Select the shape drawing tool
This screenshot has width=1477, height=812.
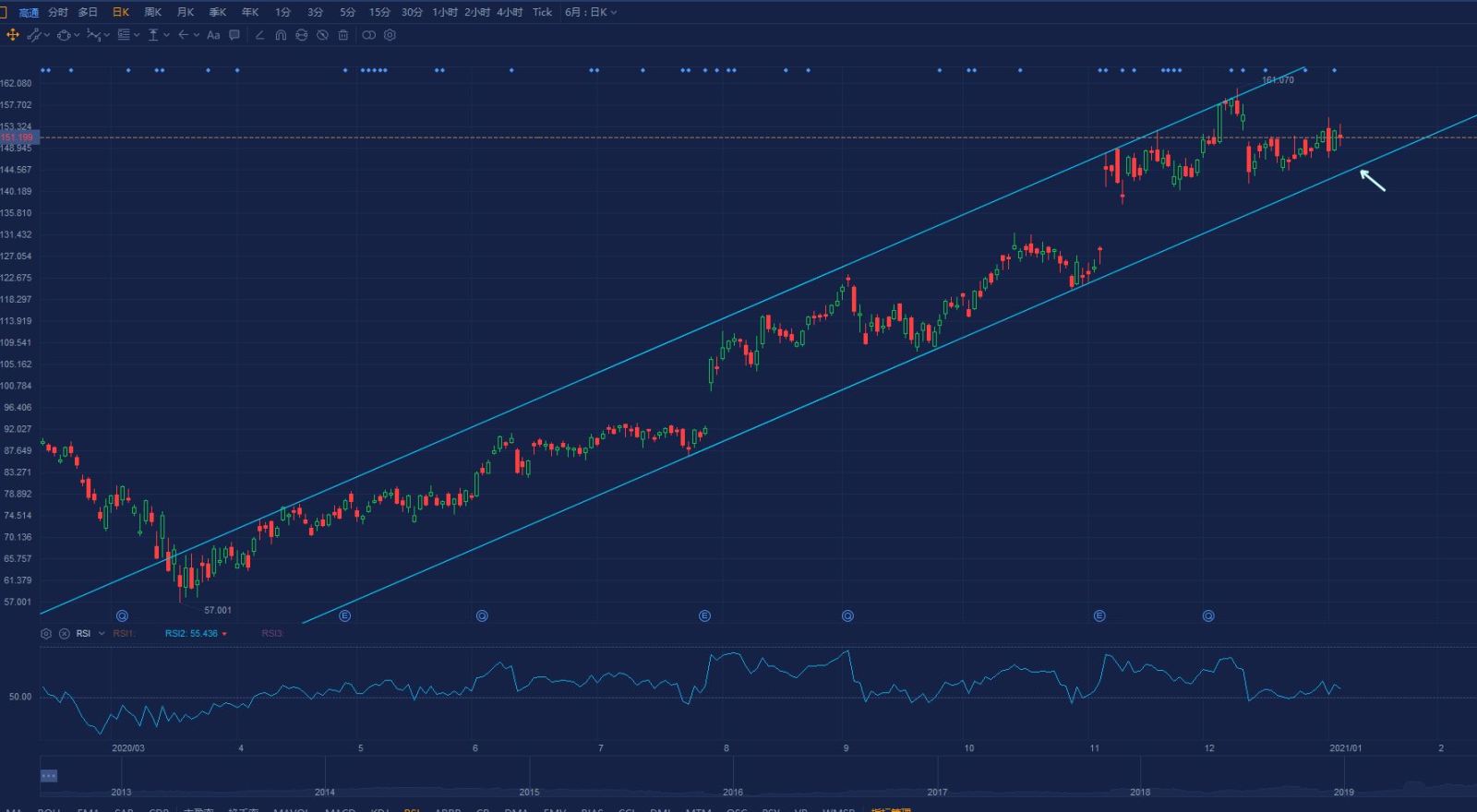tap(64, 35)
